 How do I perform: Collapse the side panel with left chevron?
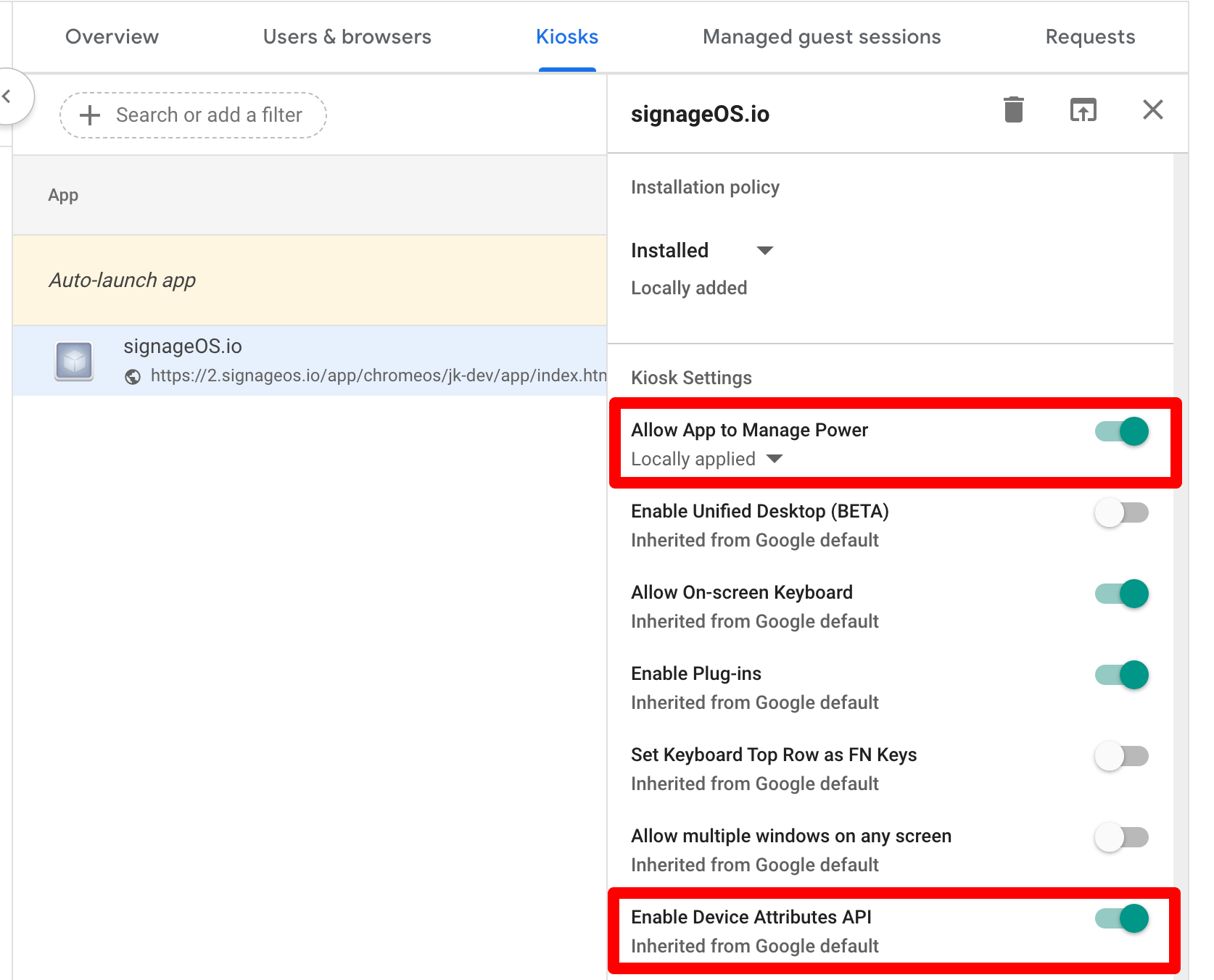click(x=7, y=96)
